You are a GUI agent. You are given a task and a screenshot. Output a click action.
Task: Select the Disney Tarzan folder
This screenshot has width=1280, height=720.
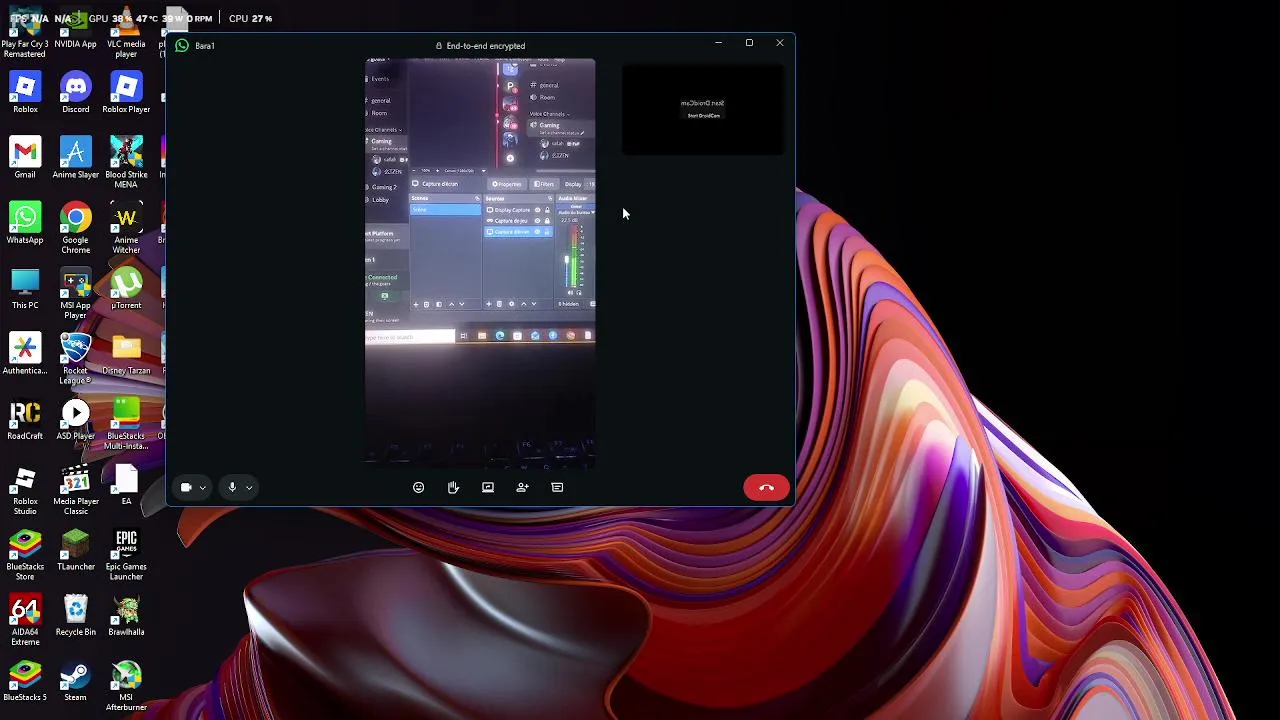click(x=126, y=354)
